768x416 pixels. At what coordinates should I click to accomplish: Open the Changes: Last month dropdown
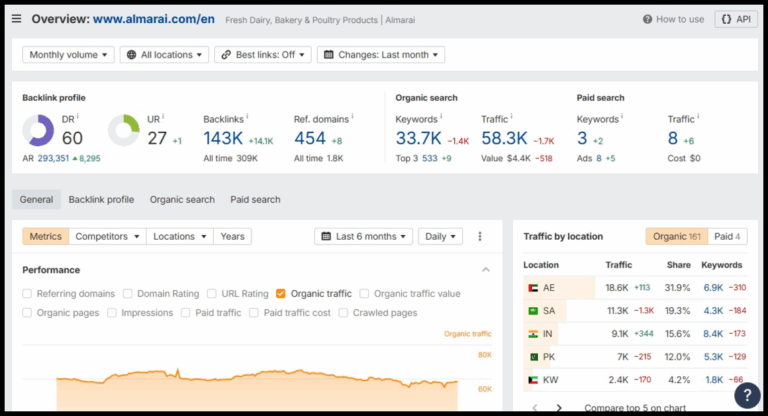(x=381, y=55)
